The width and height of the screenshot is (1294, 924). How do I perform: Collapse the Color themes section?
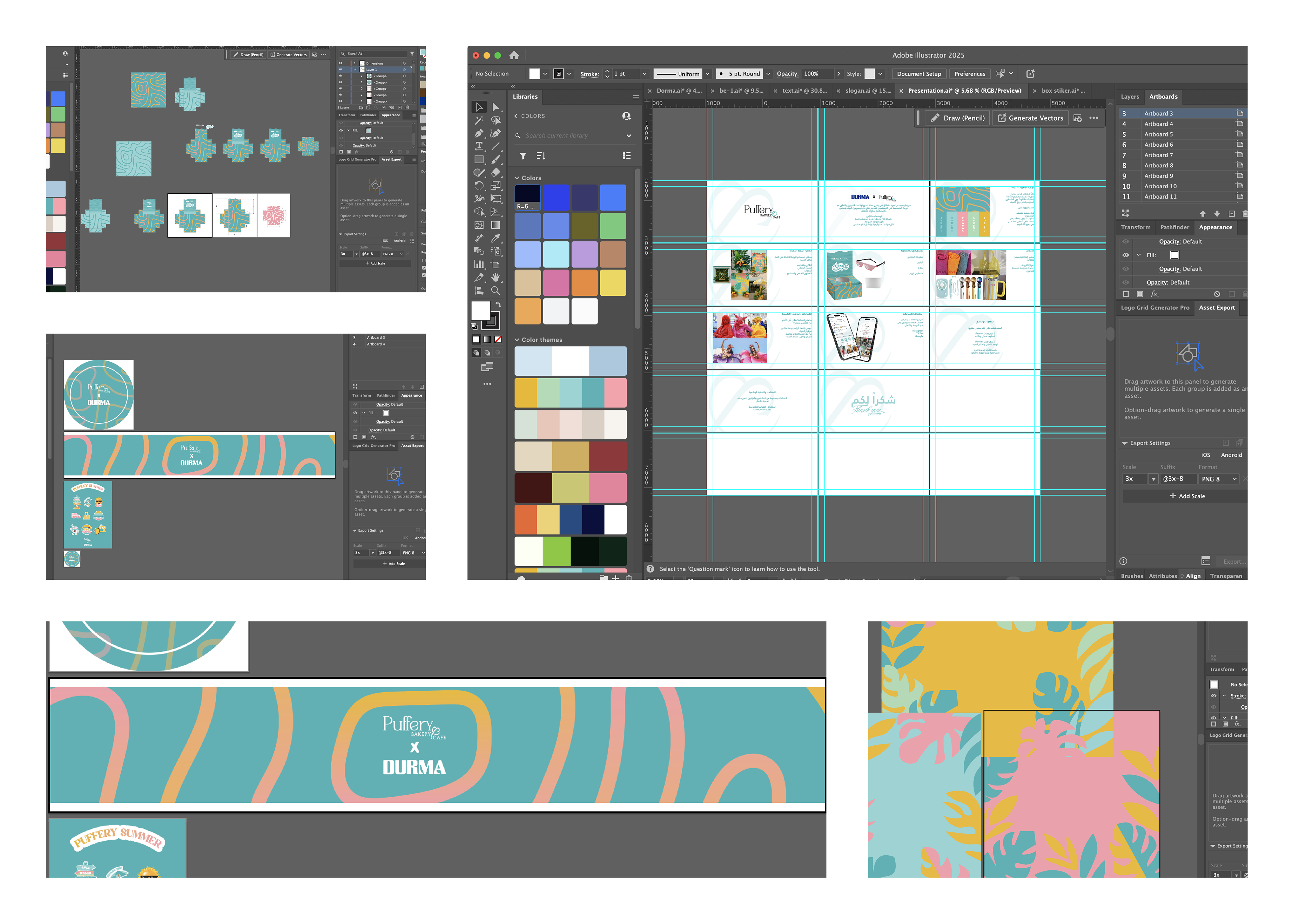[517, 340]
